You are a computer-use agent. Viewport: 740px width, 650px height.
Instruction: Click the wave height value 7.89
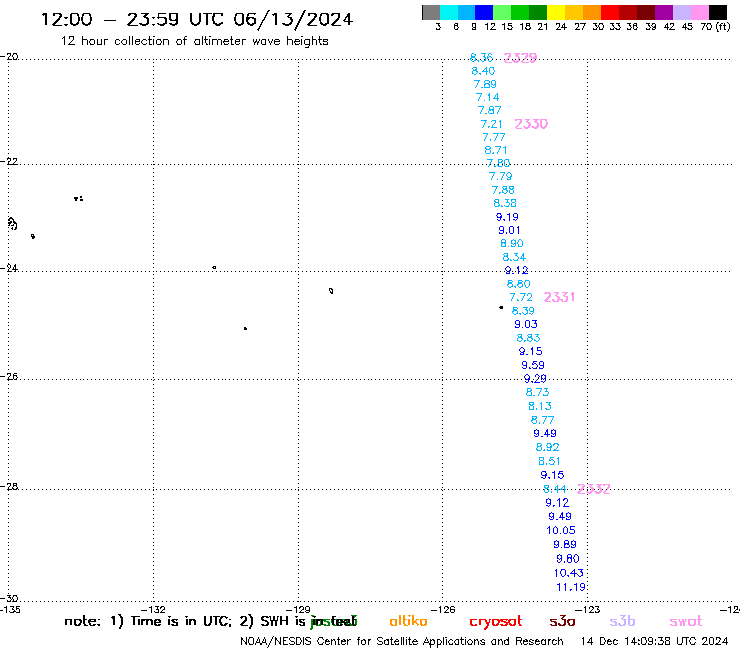pyautogui.click(x=485, y=84)
